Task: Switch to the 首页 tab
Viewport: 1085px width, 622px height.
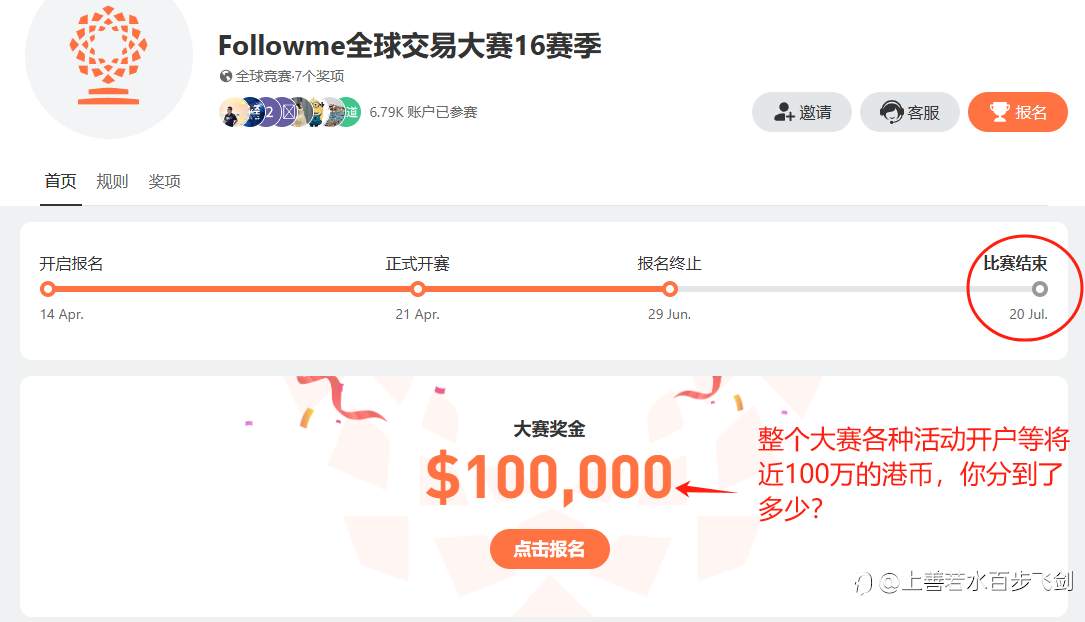Action: [61, 181]
